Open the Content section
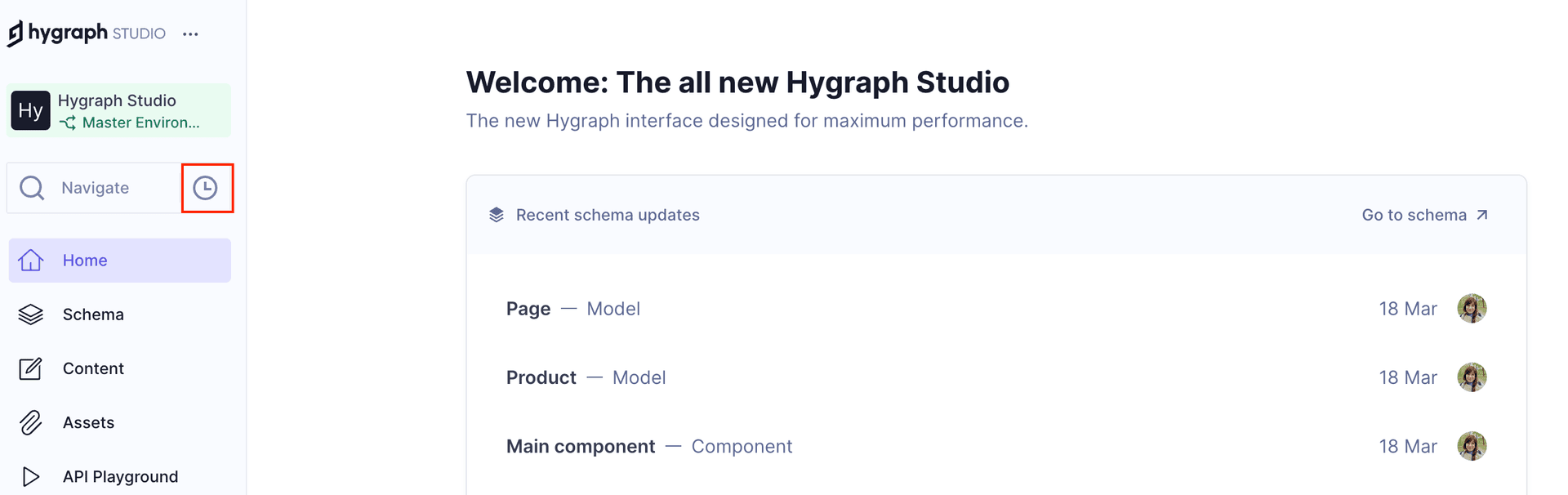 [x=93, y=368]
